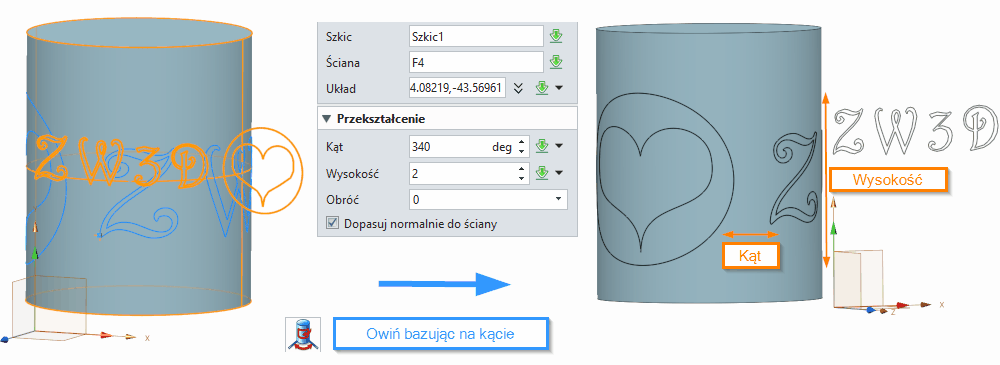Click the Obróć label text

click(x=342, y=199)
